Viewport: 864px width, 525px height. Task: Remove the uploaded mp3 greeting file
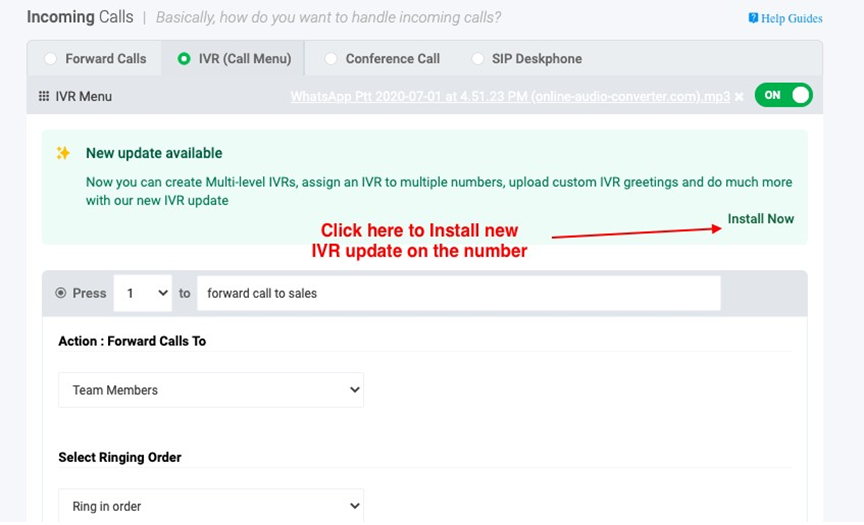coord(739,96)
